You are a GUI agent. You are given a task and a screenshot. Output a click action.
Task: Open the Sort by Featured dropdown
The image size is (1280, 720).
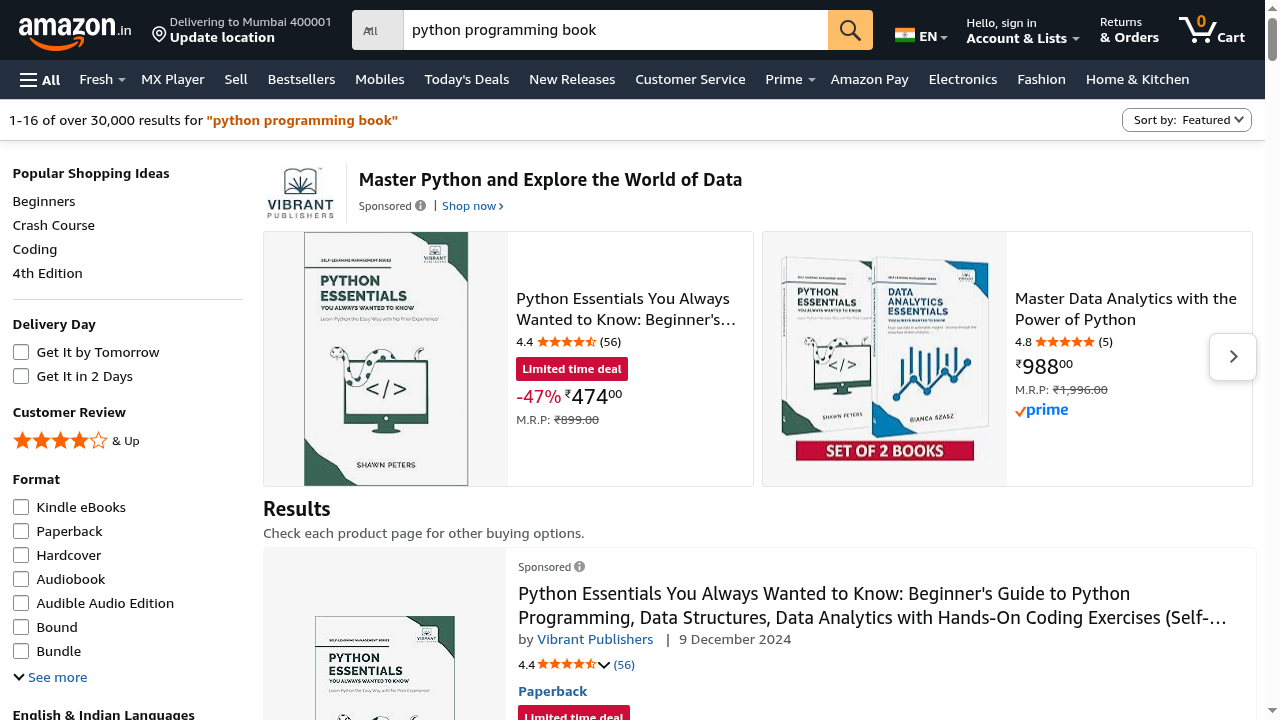point(1187,120)
